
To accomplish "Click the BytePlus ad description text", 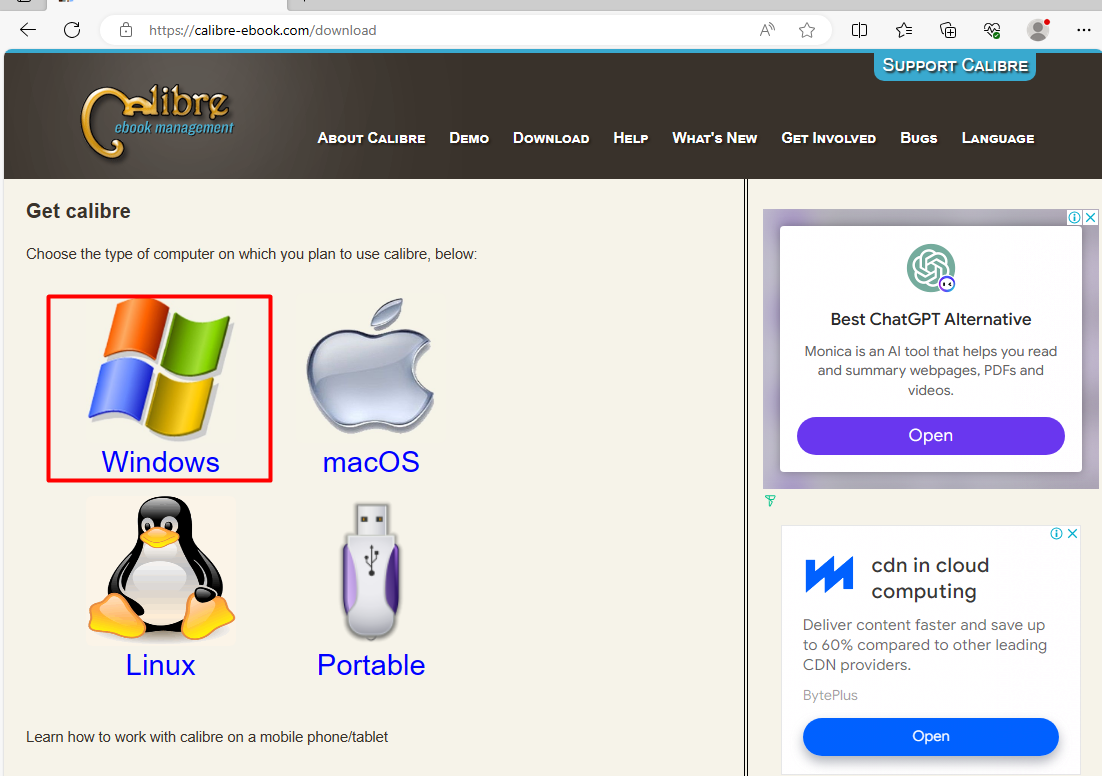I will tap(925, 645).
